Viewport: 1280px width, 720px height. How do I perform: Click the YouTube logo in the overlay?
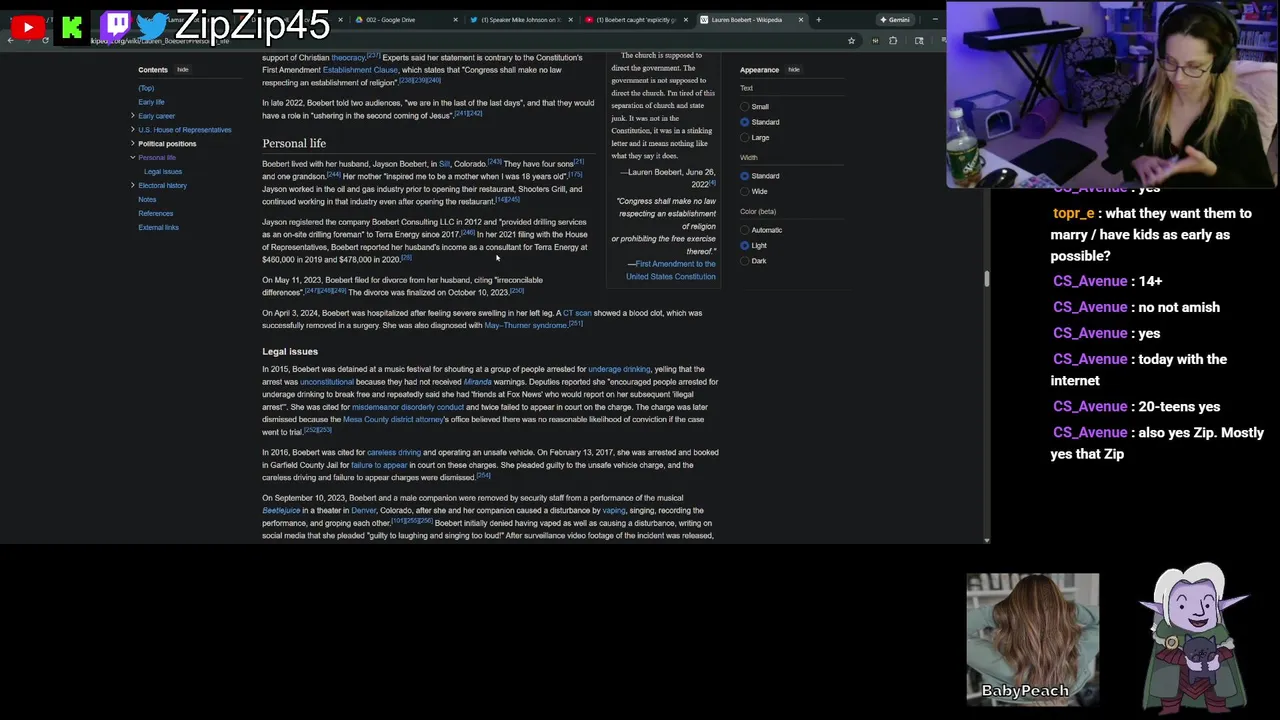[x=27, y=27]
